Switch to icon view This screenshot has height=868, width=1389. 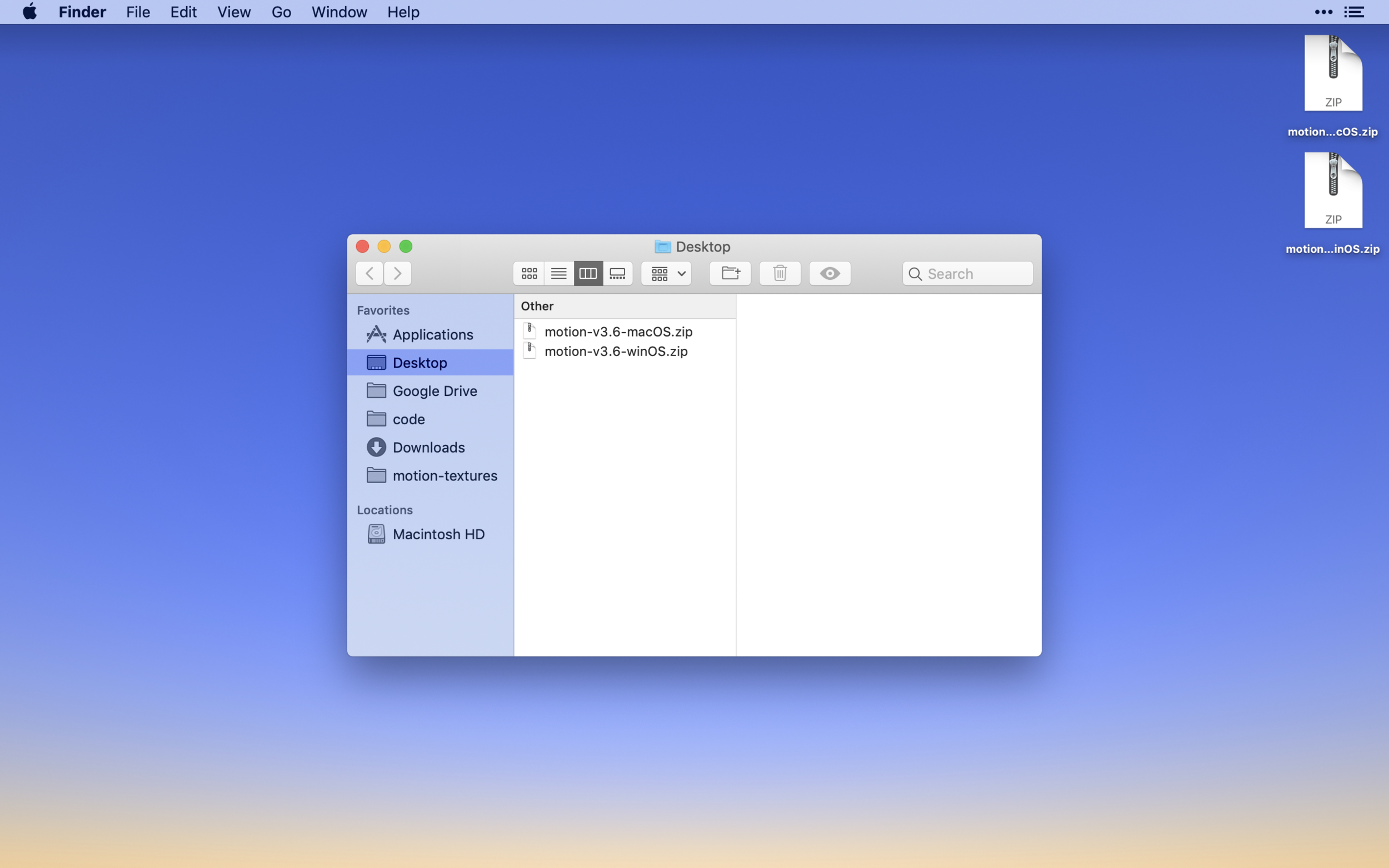(529, 273)
